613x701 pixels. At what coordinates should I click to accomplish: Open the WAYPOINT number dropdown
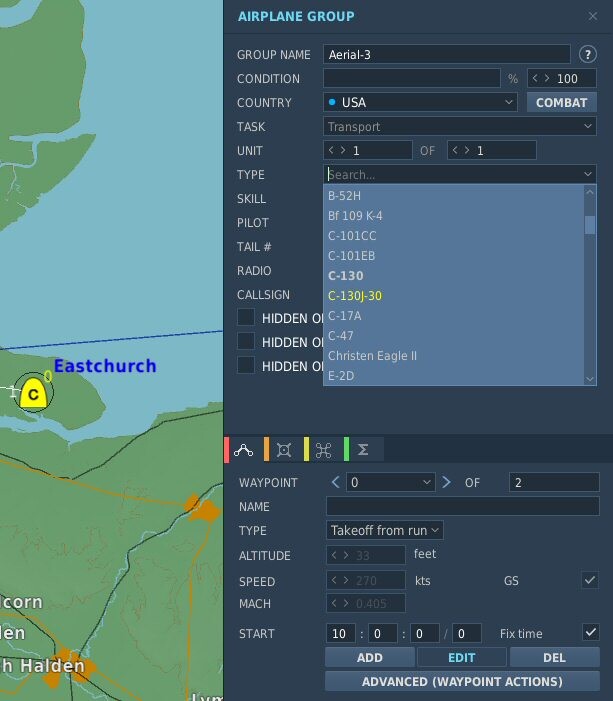tap(391, 482)
